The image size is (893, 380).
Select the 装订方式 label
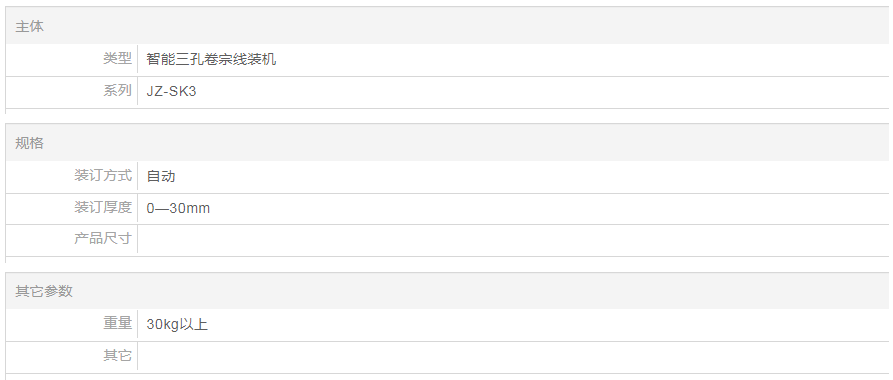tap(103, 175)
